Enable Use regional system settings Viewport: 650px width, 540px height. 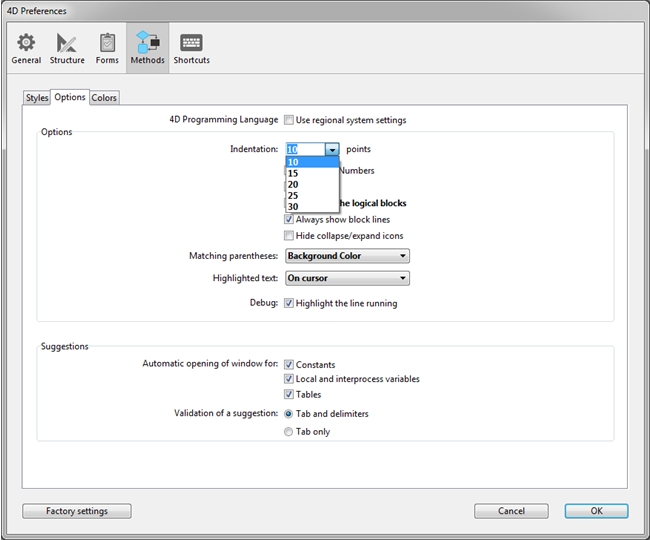coord(289,120)
